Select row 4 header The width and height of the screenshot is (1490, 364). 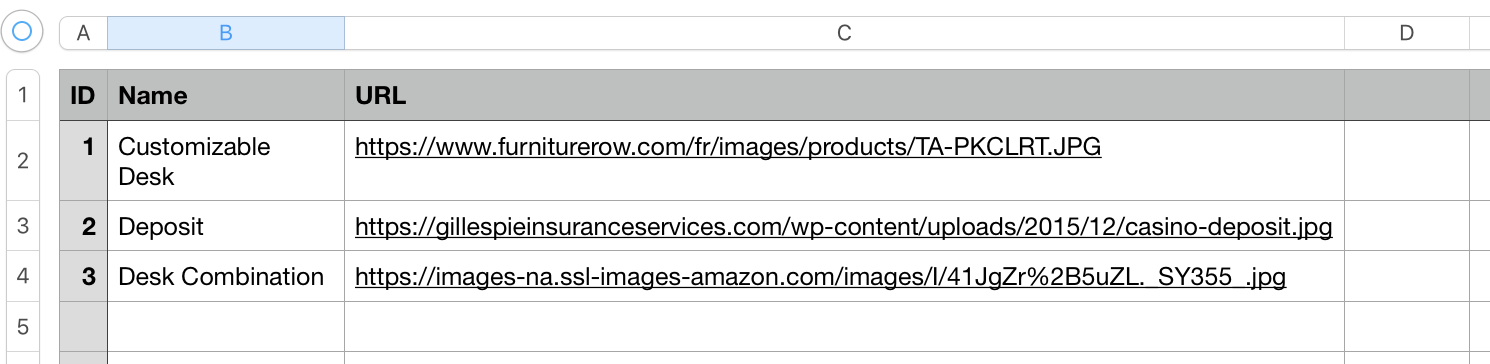(23, 276)
